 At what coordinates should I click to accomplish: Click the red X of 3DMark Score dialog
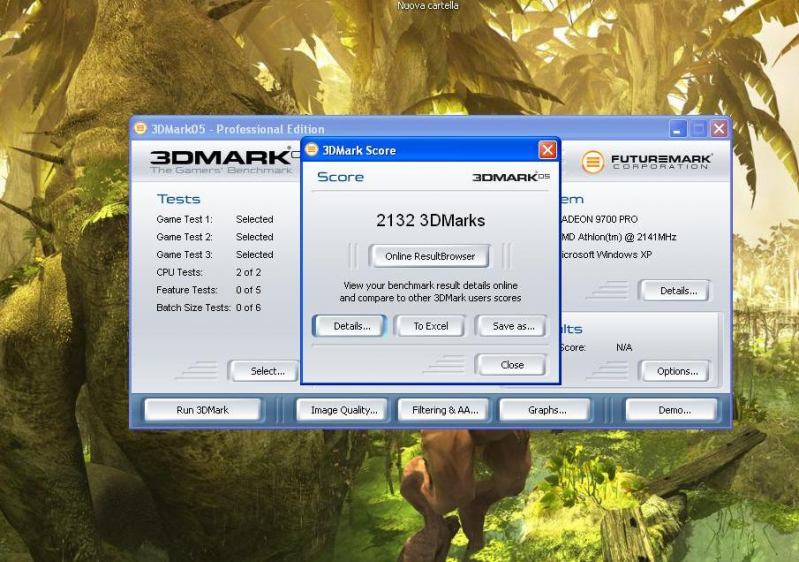(547, 150)
